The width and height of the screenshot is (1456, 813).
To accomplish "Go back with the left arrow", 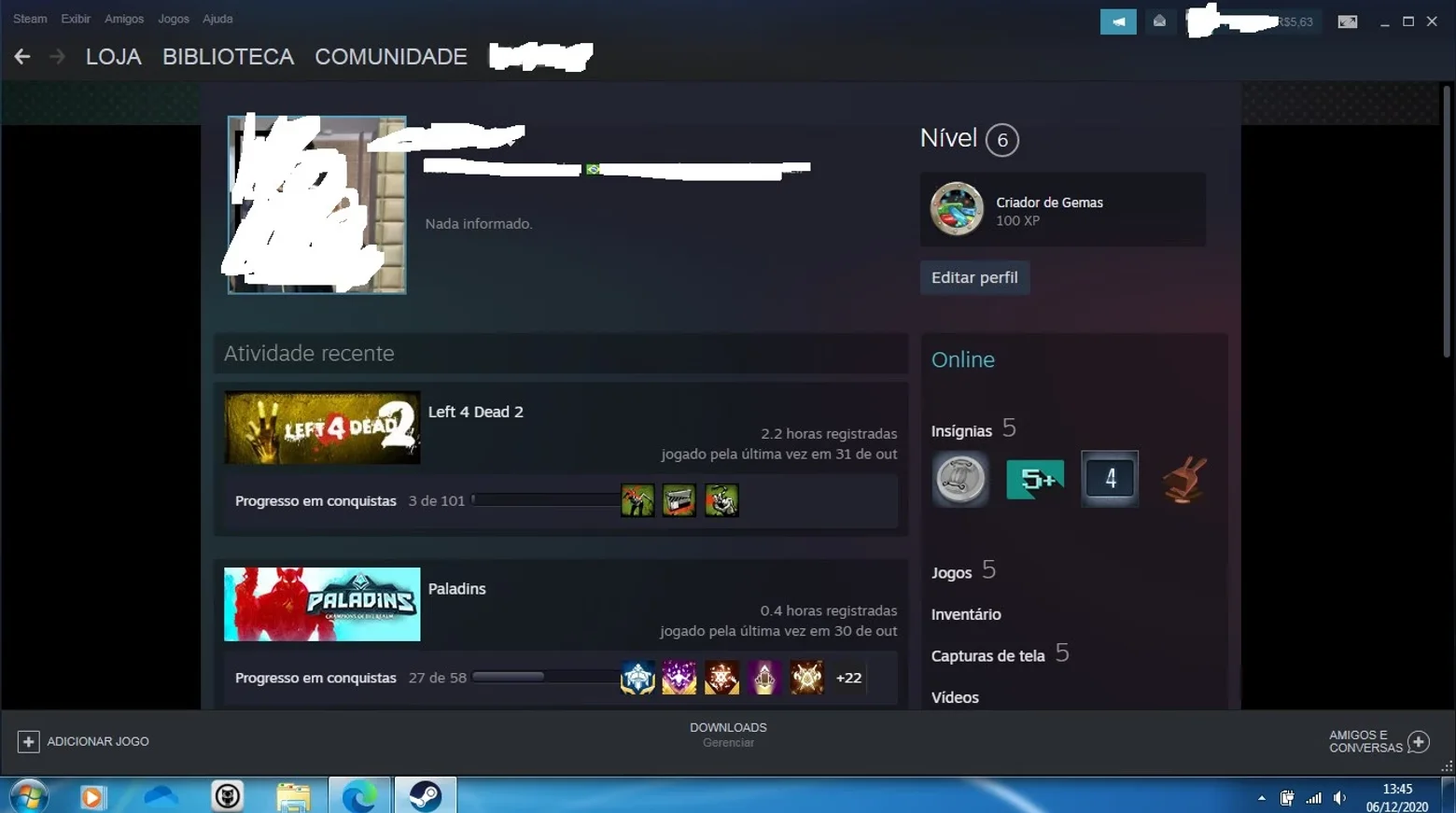I will [x=22, y=57].
